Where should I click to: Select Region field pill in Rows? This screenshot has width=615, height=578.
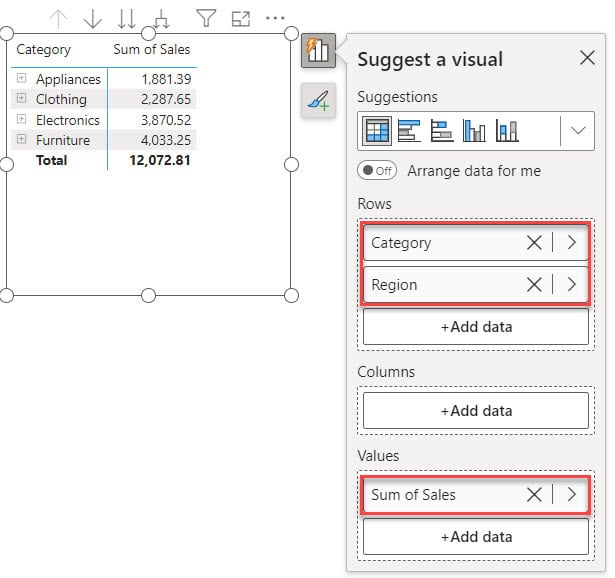476,284
